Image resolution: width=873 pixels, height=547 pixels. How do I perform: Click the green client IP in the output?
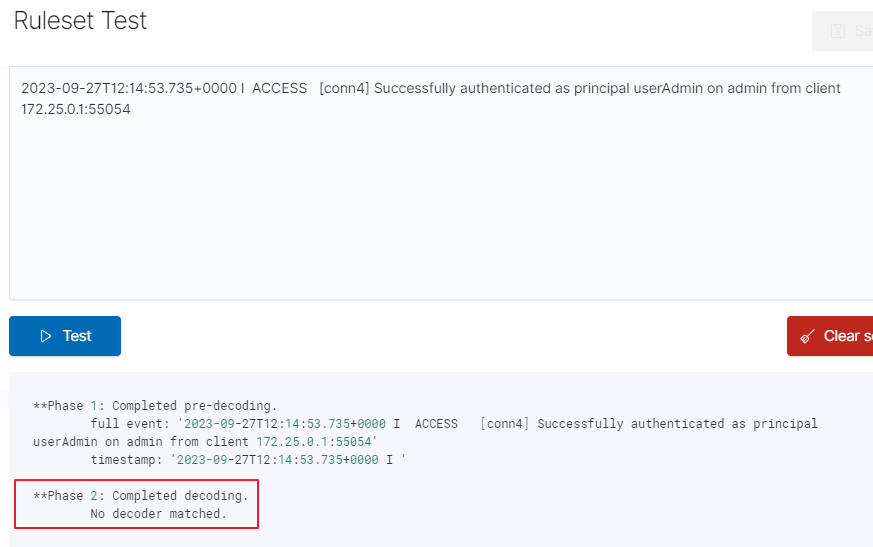313,442
